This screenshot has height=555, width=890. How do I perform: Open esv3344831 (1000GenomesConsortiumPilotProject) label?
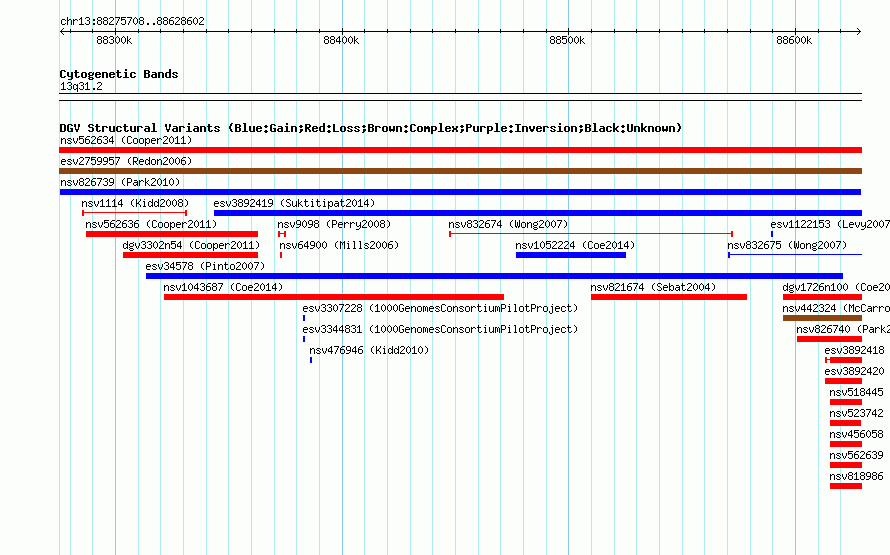pyautogui.click(x=440, y=329)
